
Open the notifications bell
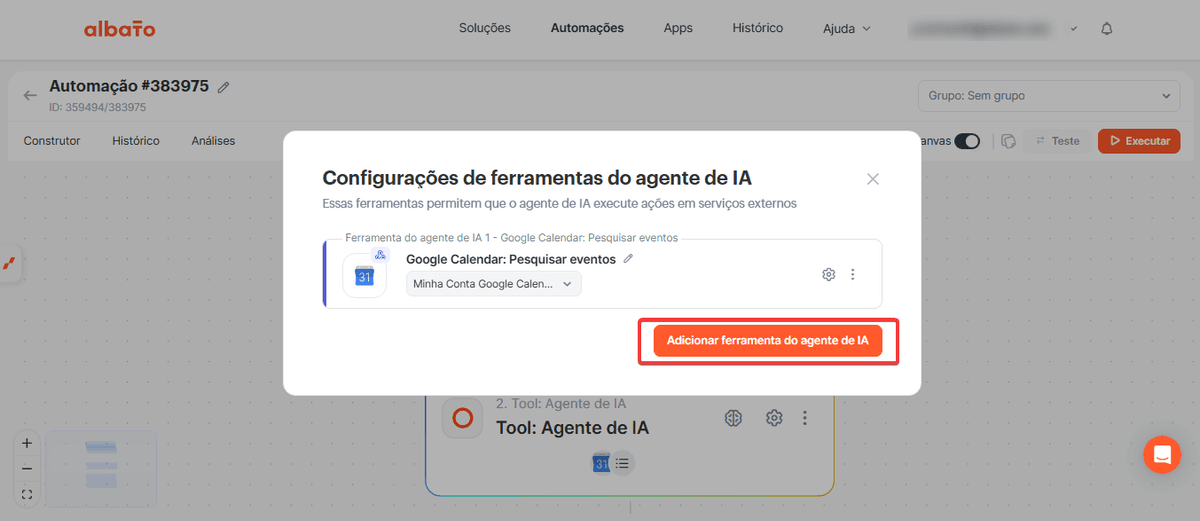point(1107,28)
